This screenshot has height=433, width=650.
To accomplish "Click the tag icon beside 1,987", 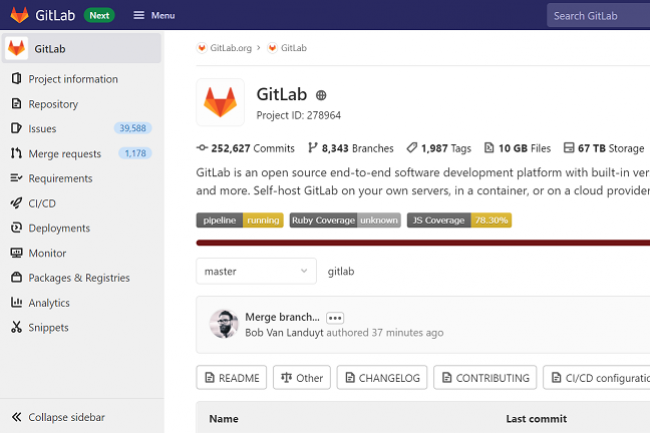I will (412, 148).
